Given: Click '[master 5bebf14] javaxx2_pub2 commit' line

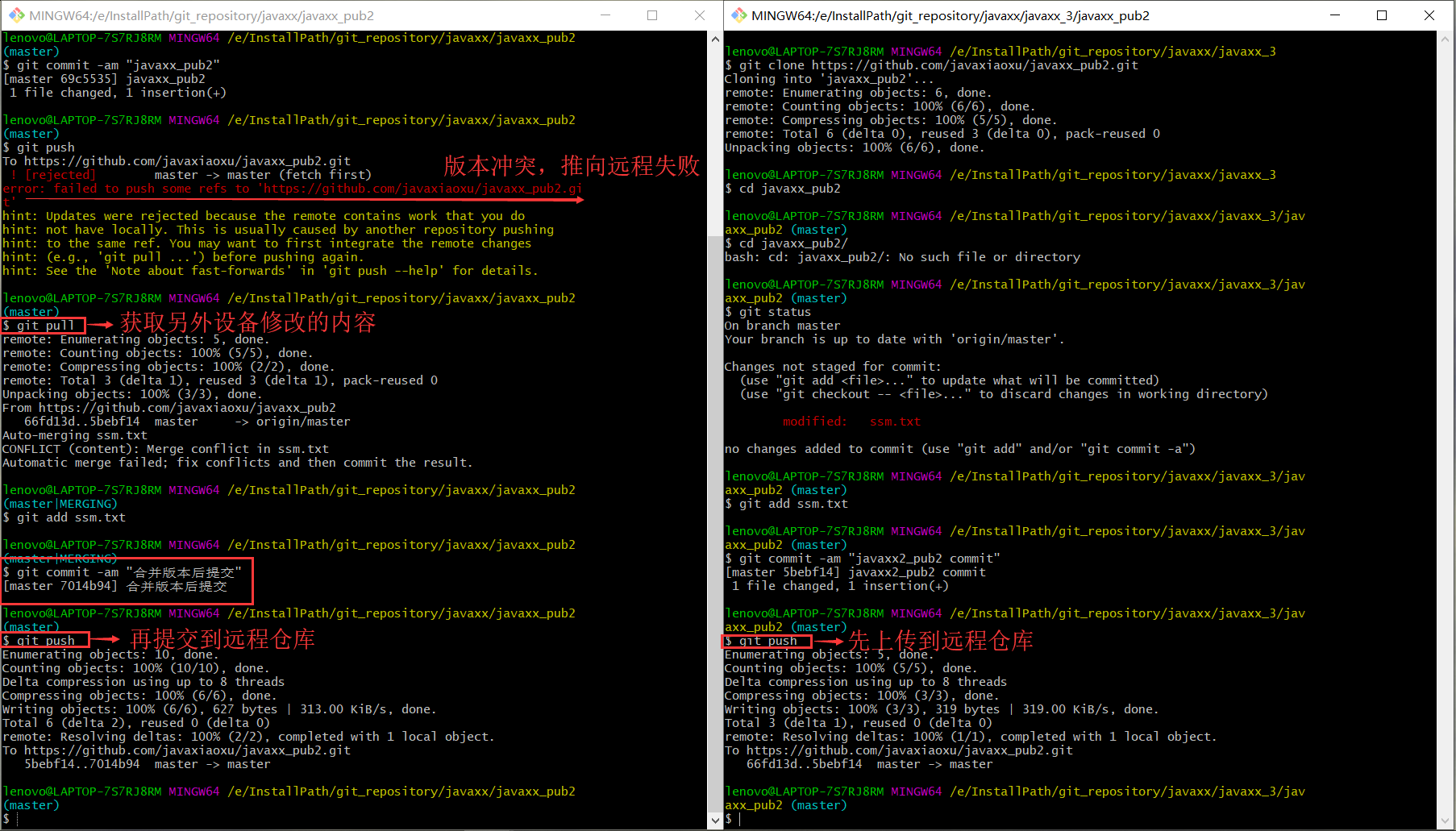Looking at the screenshot, I should point(855,572).
